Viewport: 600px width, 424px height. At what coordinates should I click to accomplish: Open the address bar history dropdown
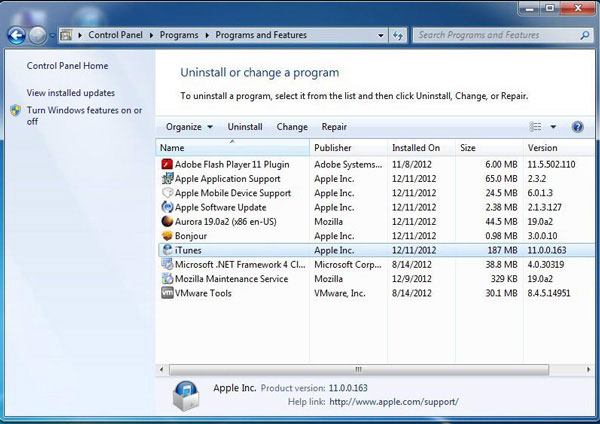click(x=381, y=36)
